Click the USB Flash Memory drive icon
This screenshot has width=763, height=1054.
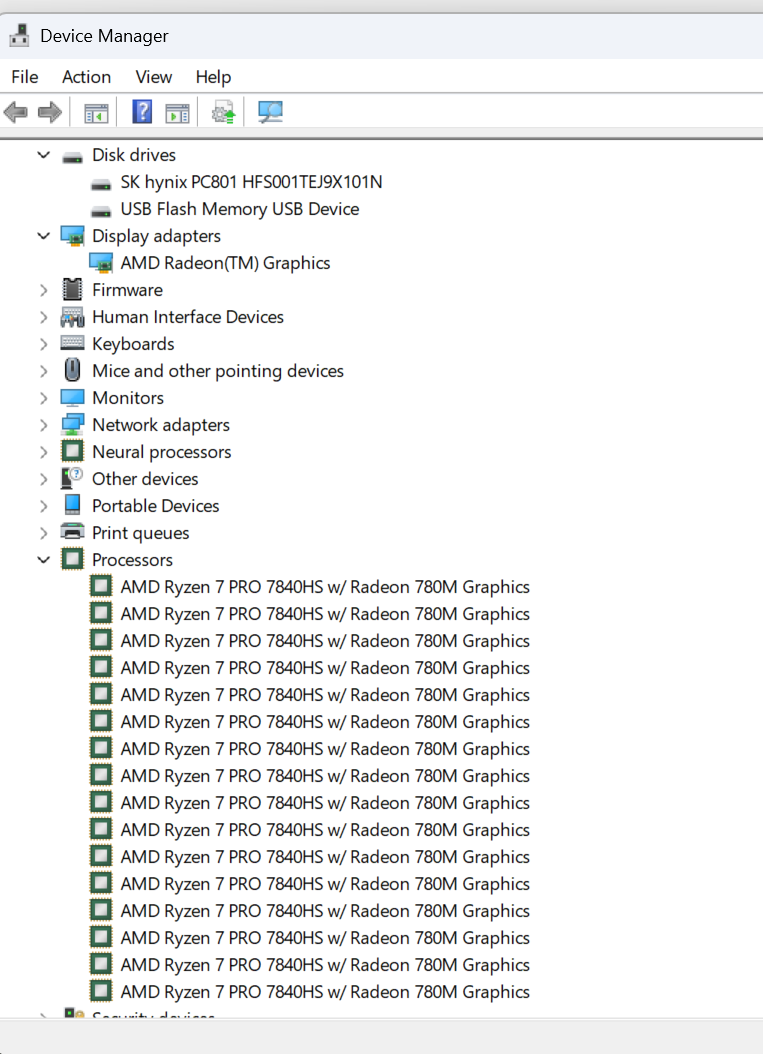click(x=101, y=211)
